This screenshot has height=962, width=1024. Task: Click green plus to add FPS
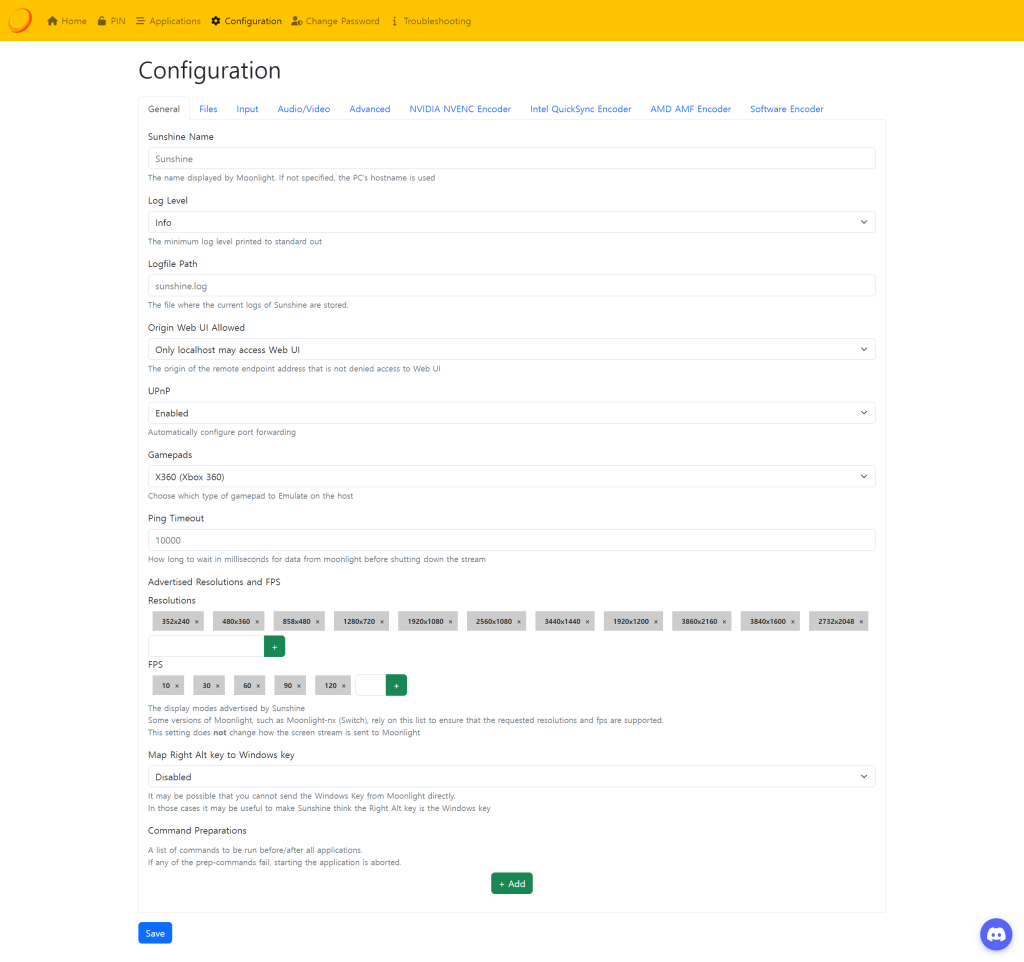click(396, 685)
